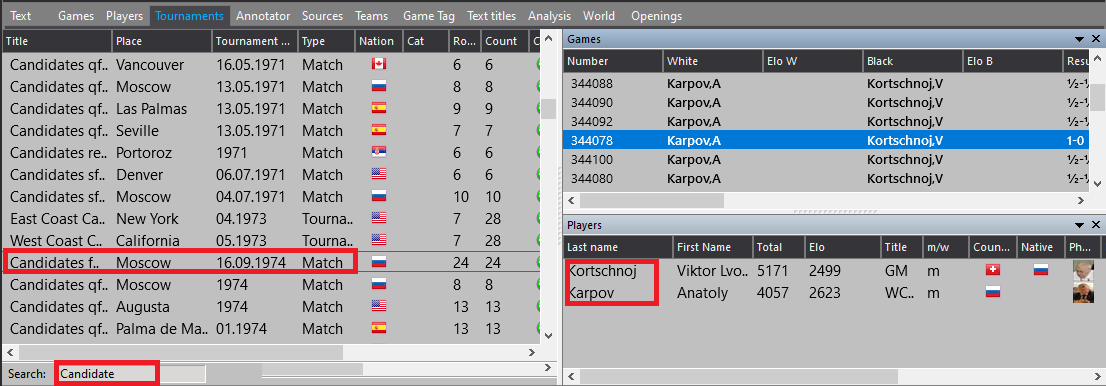Image resolution: width=1106 pixels, height=386 pixels.
Task: Select the Augusta 1974 match row
Action: (x=271, y=306)
